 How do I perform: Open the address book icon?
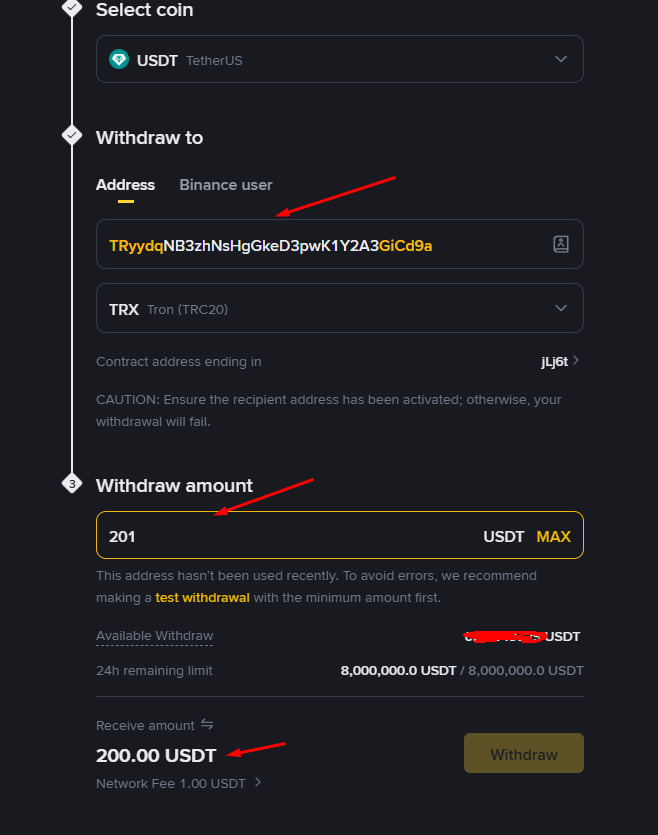point(561,244)
